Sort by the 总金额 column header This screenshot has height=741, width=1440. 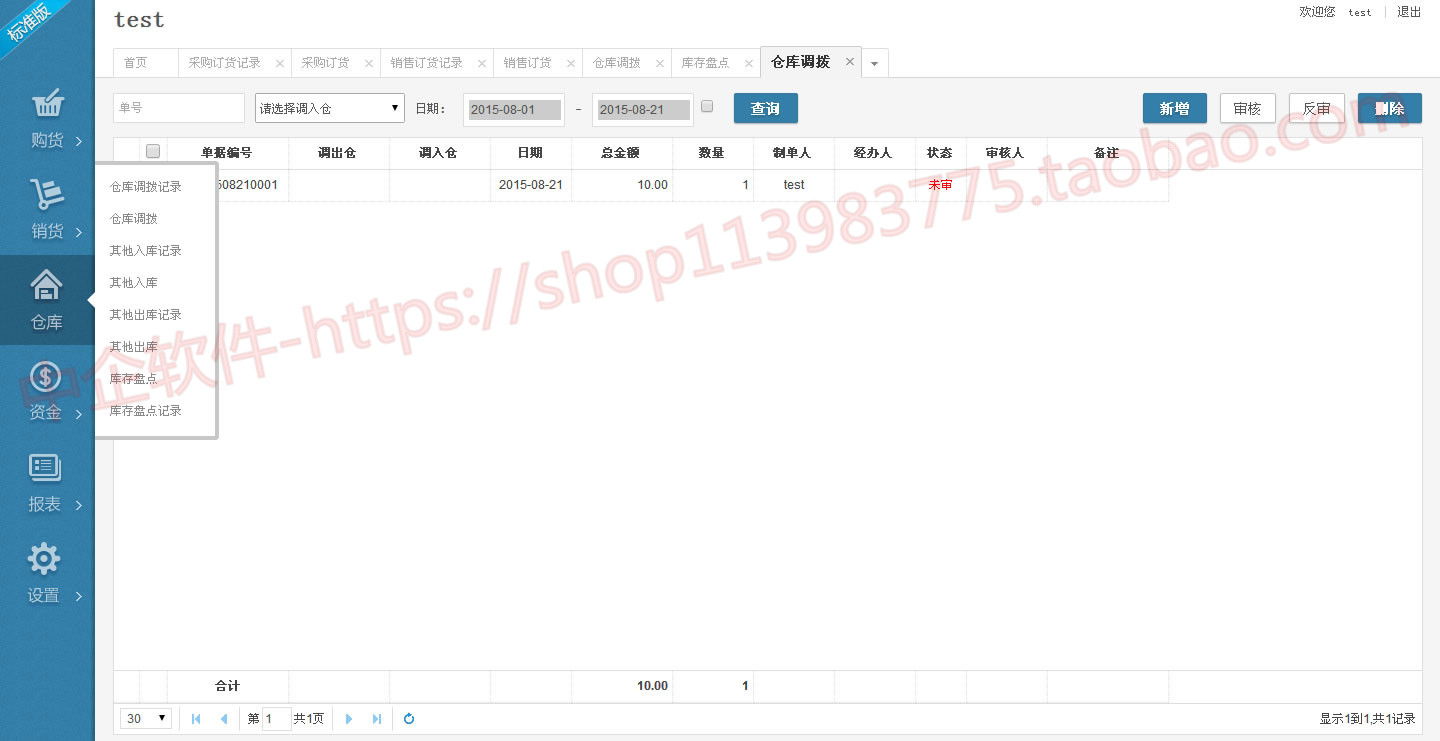pos(621,153)
